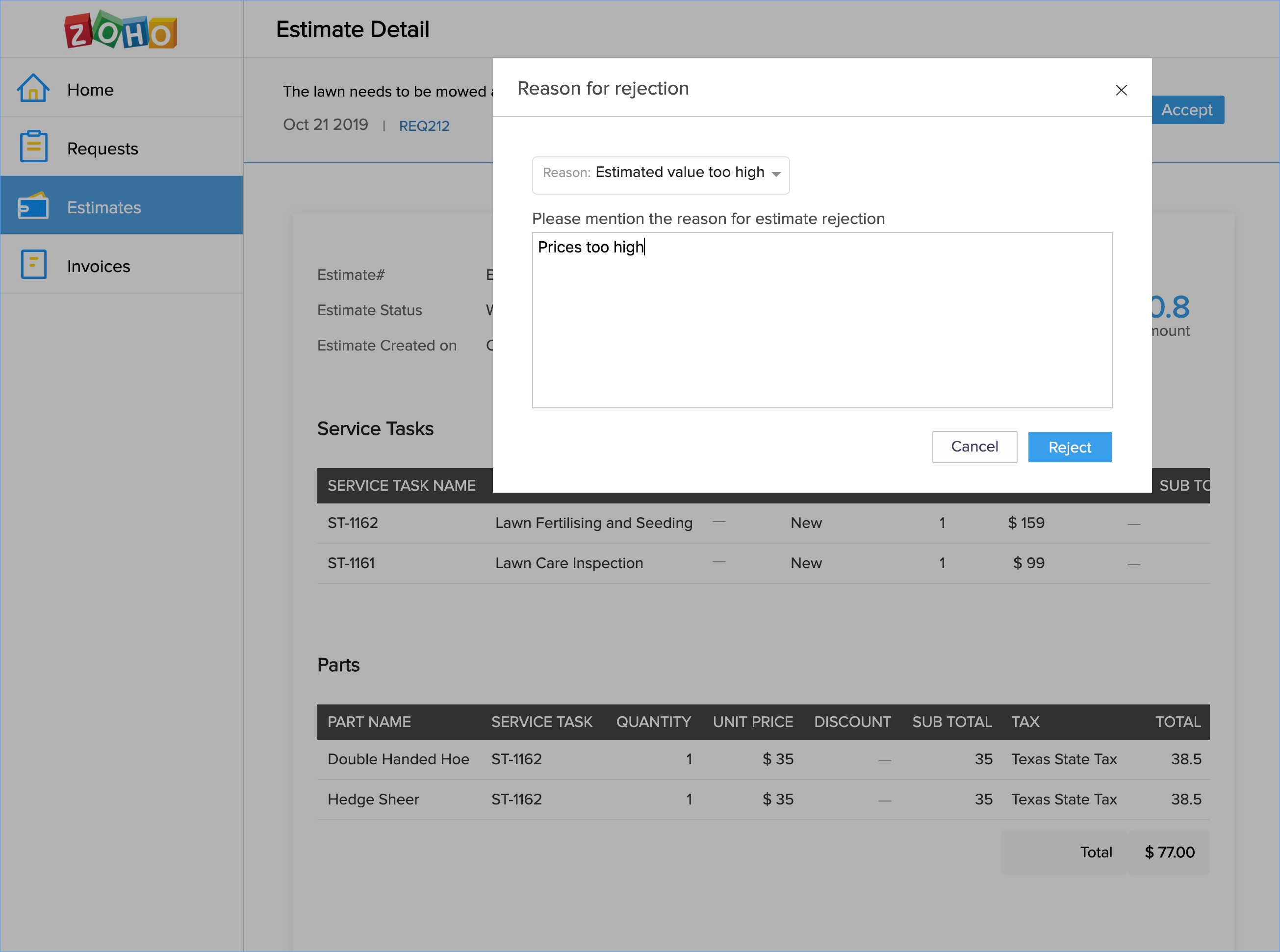Open the REQ212 request link

click(424, 126)
